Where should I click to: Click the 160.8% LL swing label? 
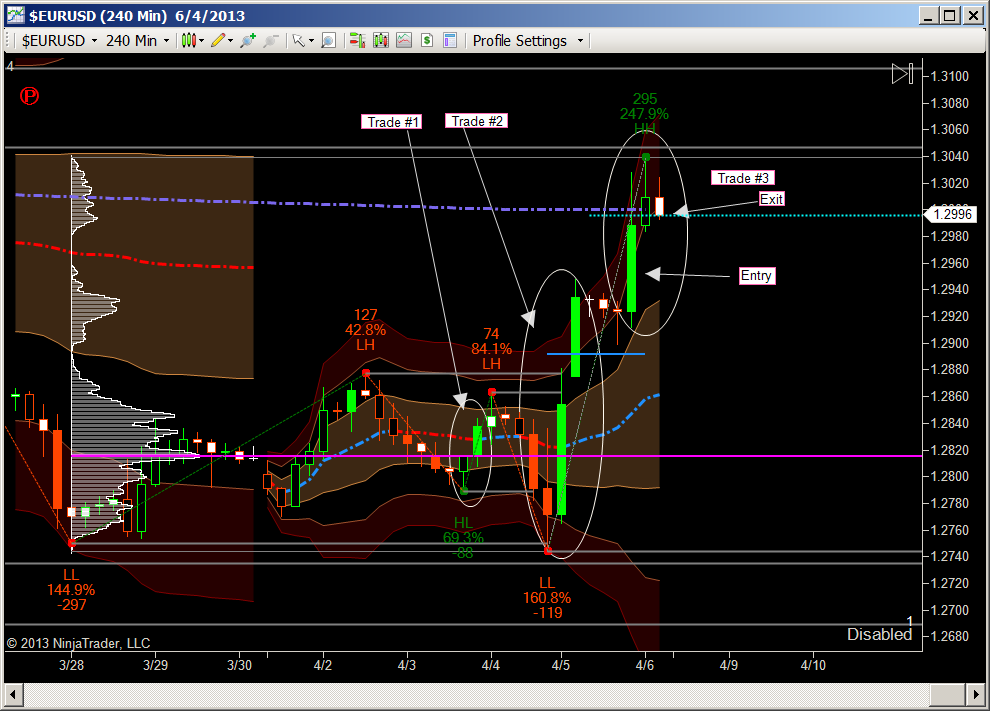point(546,598)
